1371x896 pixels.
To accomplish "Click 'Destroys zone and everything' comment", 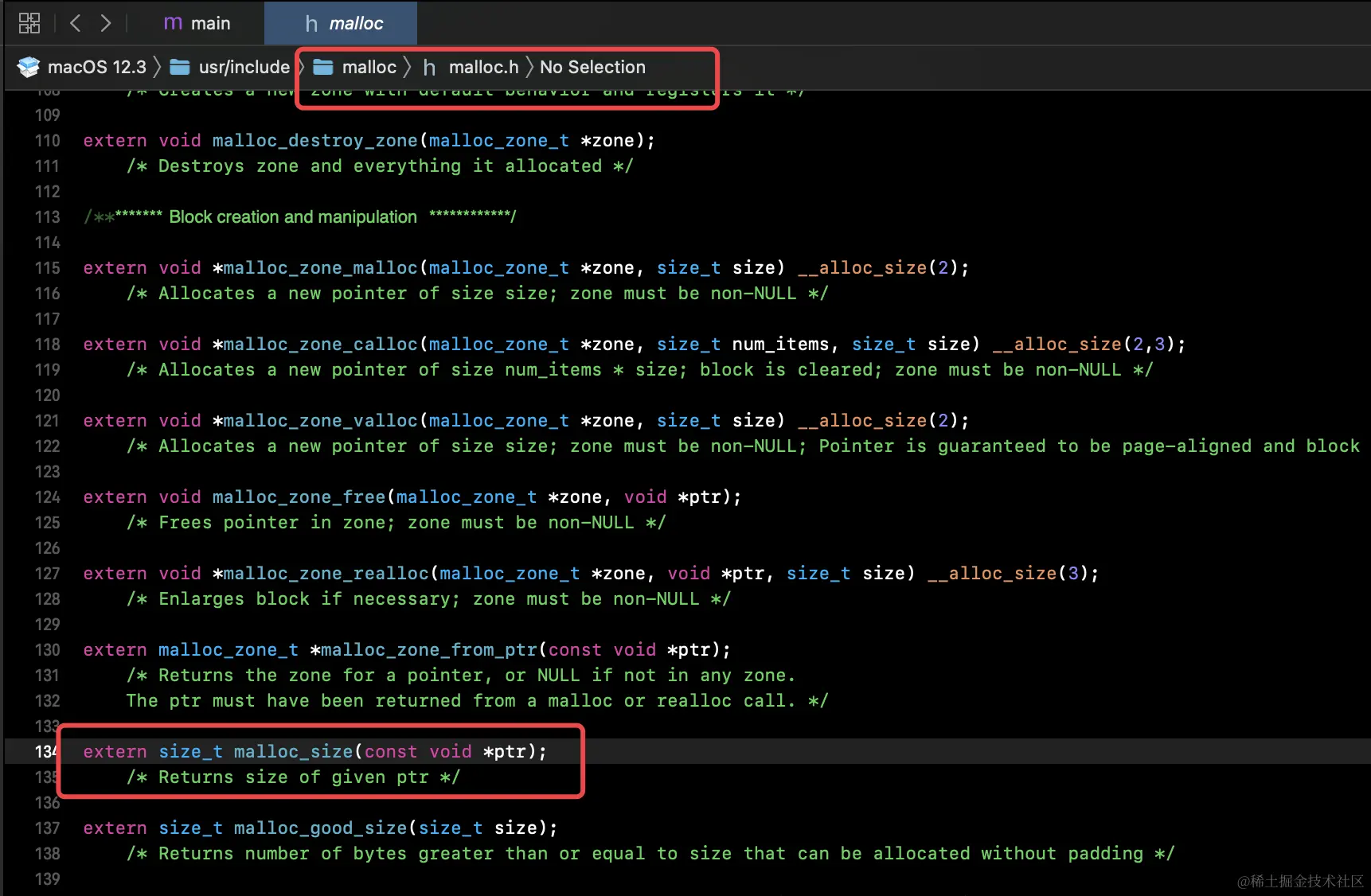I will coord(380,166).
